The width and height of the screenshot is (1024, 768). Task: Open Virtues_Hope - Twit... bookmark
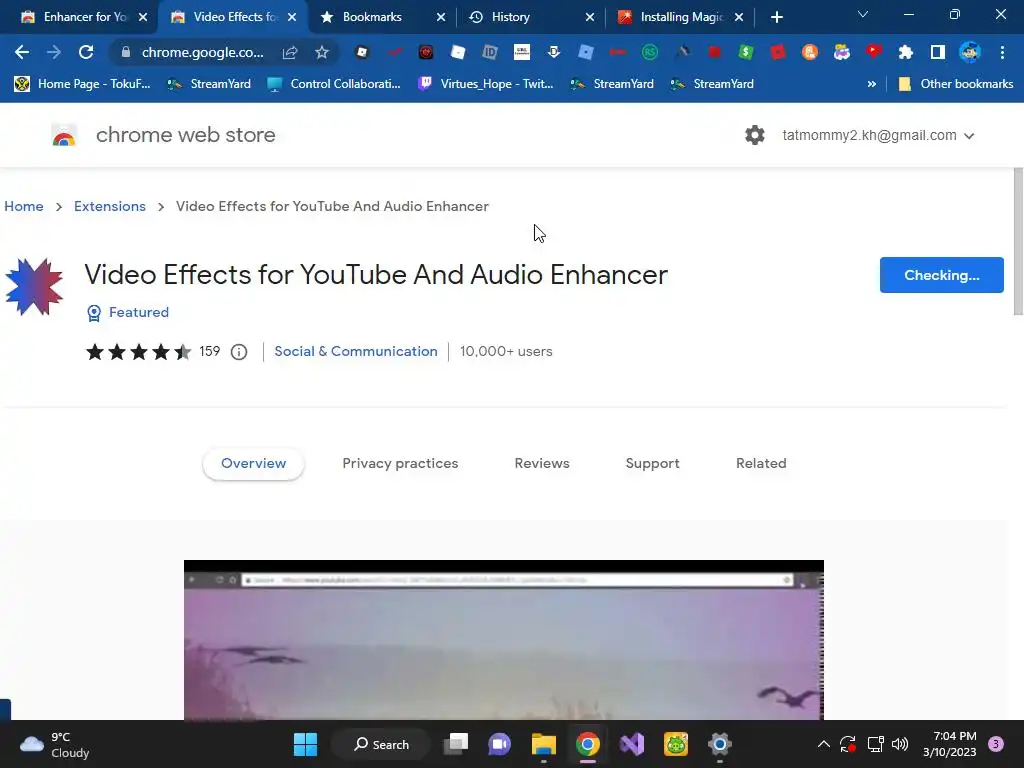(x=486, y=84)
